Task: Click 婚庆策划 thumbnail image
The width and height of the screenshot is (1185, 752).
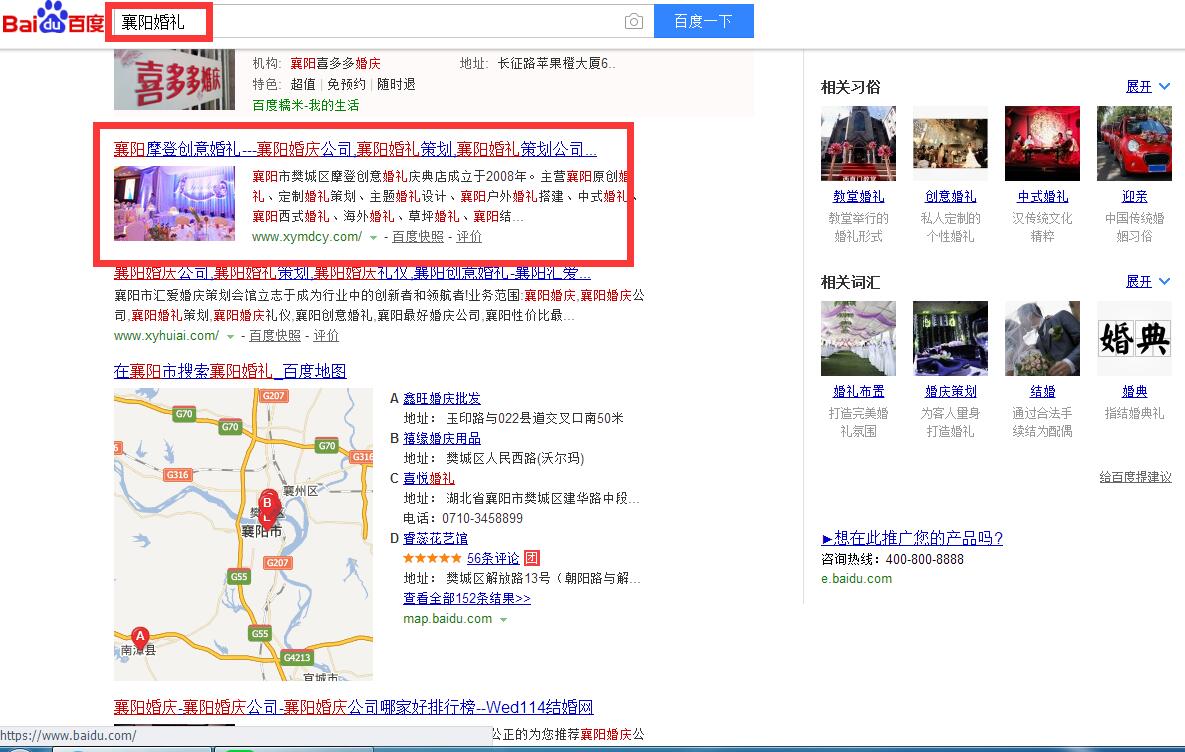Action: (x=951, y=338)
